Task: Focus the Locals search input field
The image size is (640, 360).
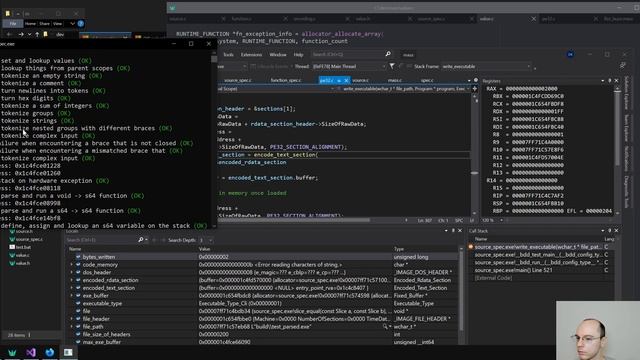Action: [x=102, y=240]
